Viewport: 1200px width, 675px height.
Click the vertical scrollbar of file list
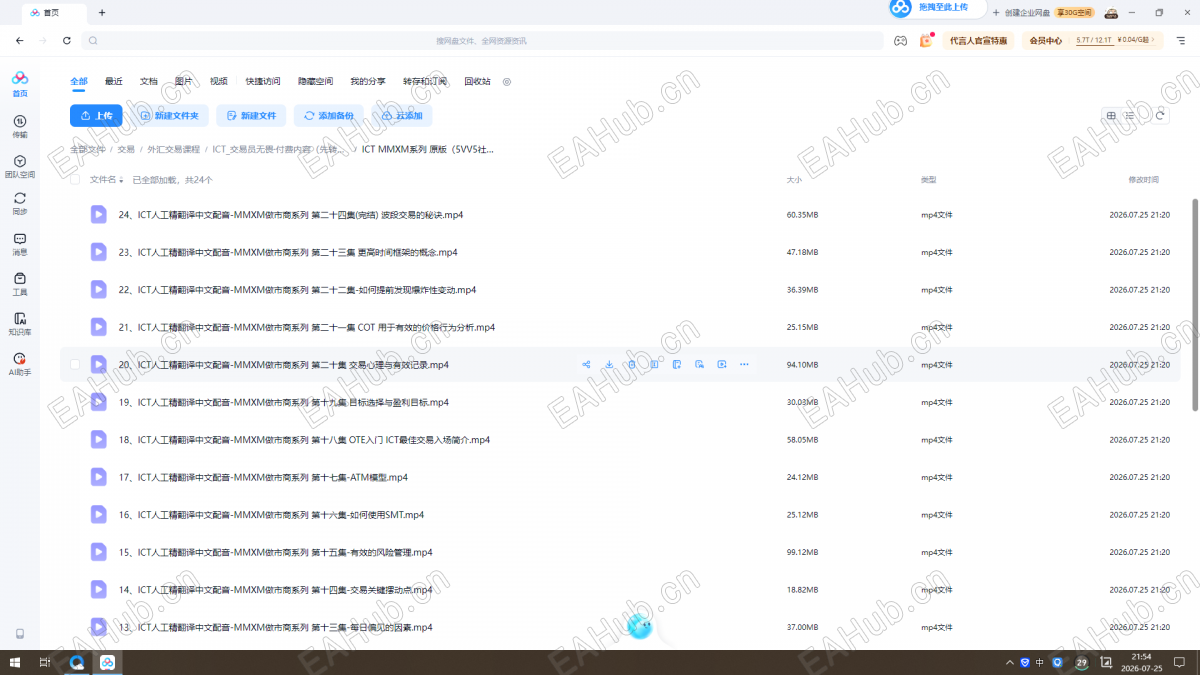click(1195, 304)
